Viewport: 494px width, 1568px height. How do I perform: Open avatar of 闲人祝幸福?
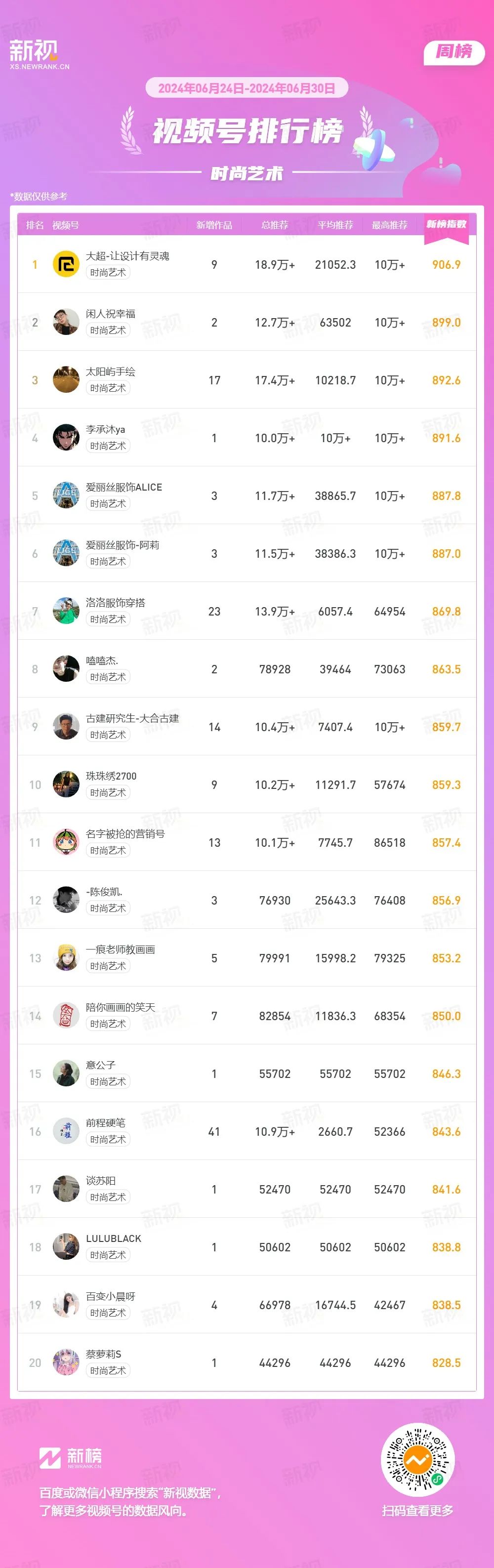[66, 322]
